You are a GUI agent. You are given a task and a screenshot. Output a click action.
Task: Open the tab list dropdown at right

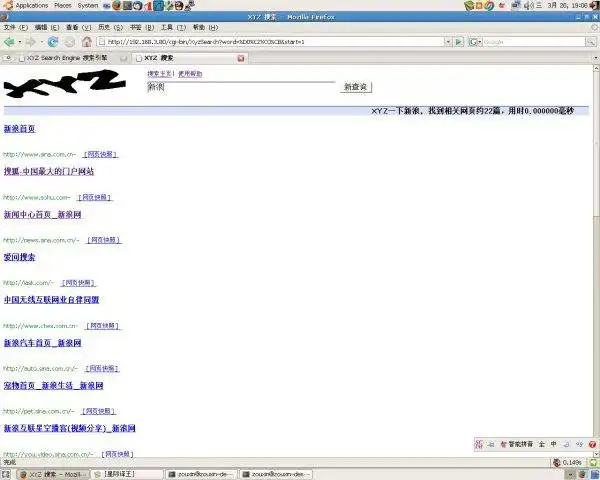coord(596,58)
